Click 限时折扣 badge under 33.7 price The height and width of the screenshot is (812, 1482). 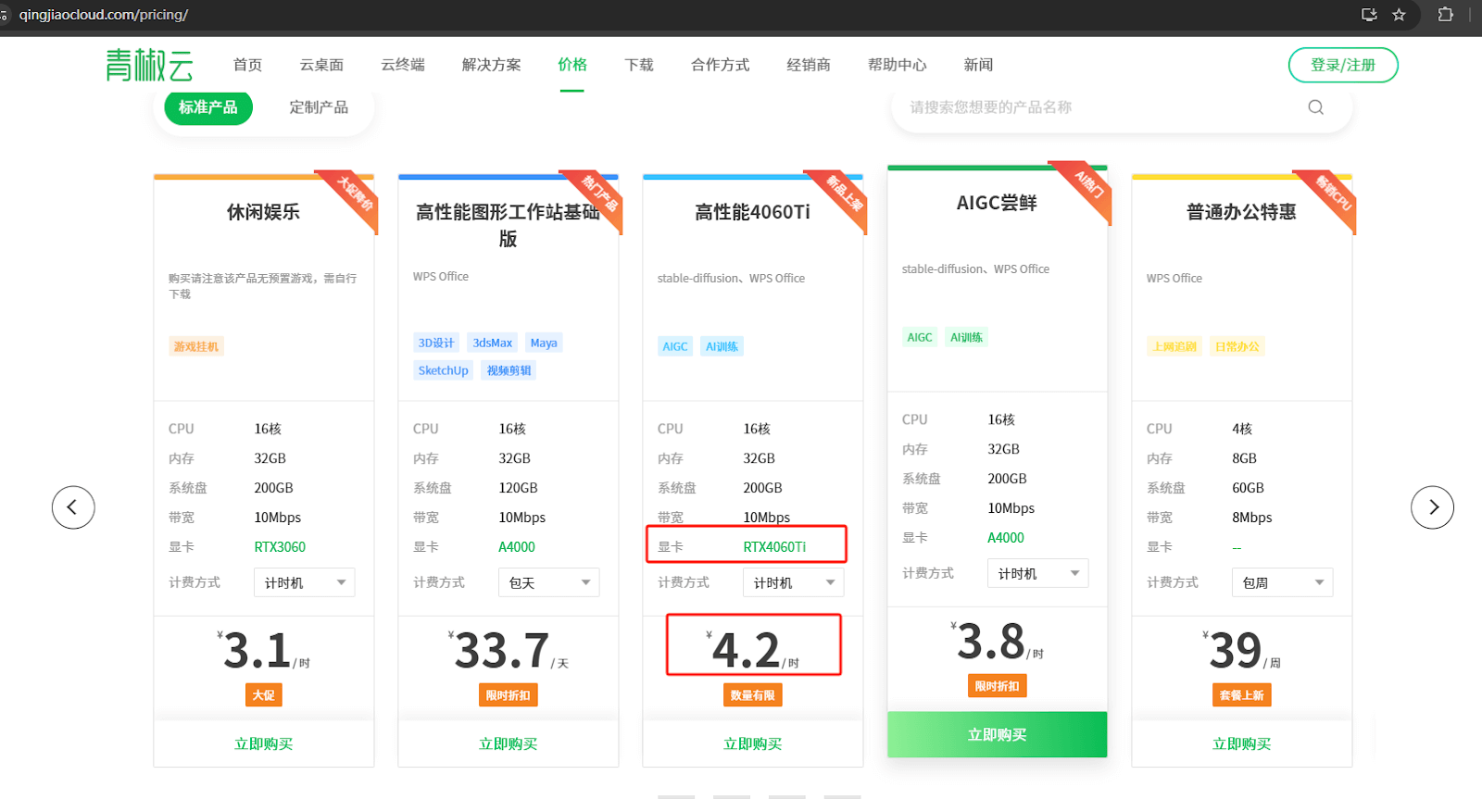coord(509,695)
